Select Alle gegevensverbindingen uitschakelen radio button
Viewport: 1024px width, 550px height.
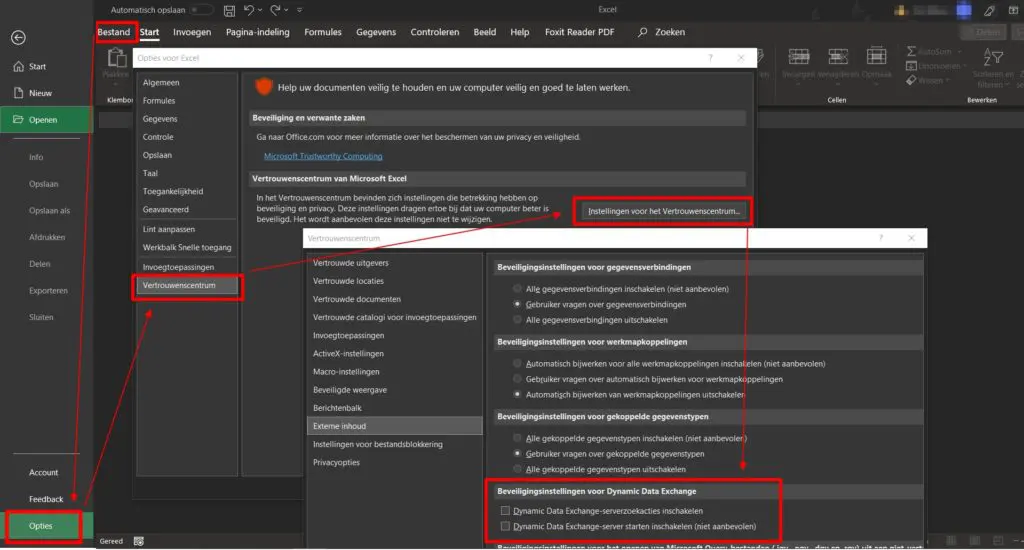click(517, 319)
